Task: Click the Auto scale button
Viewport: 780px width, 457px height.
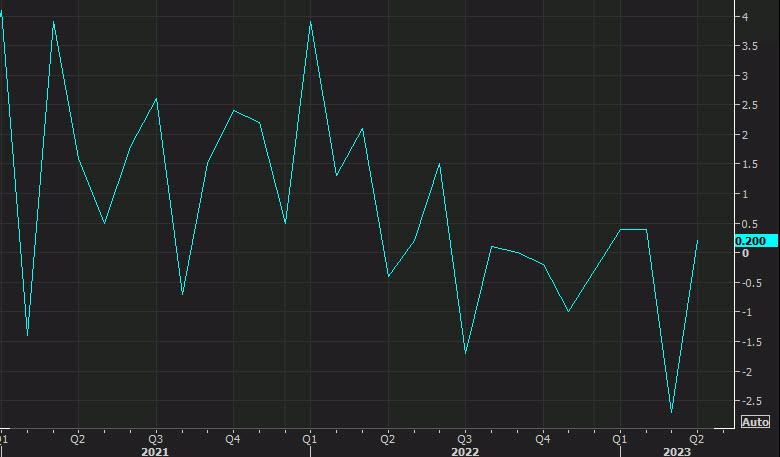Action: (755, 422)
